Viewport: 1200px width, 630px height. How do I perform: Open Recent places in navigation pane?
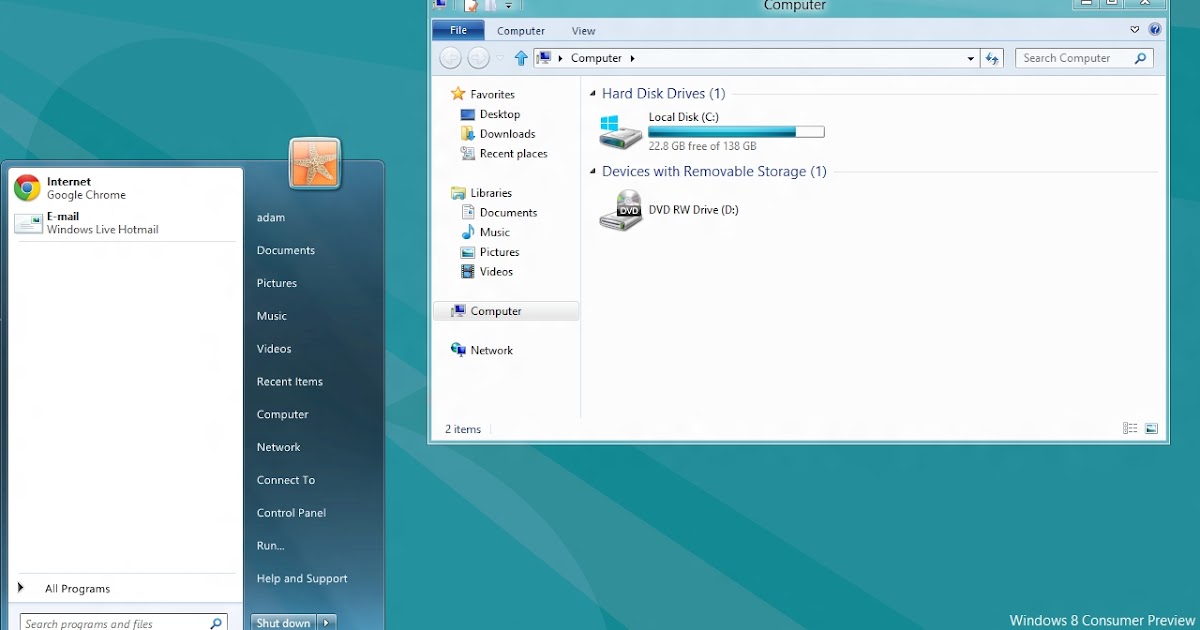pyautogui.click(x=513, y=154)
